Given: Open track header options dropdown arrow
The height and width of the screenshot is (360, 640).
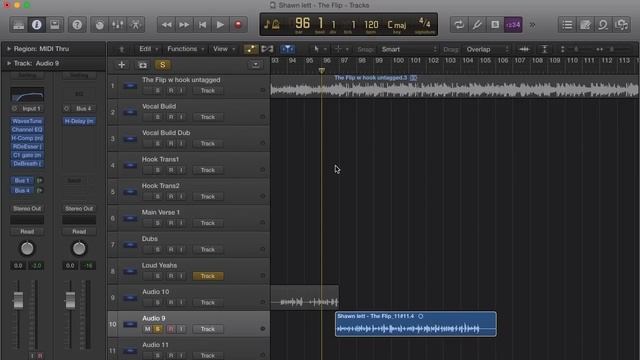Looking at the screenshot, I should [256, 65].
